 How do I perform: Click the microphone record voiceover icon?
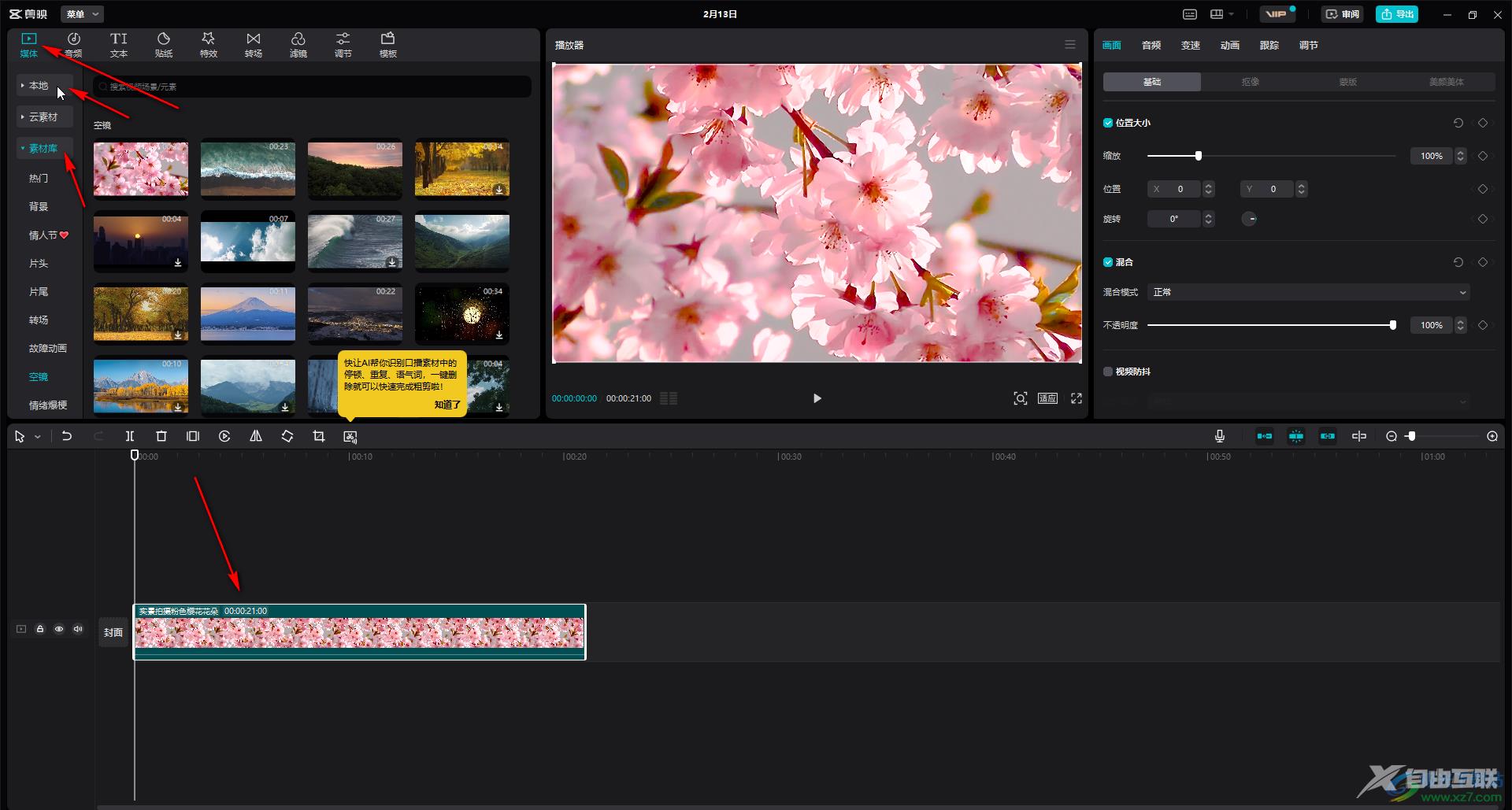1219,436
